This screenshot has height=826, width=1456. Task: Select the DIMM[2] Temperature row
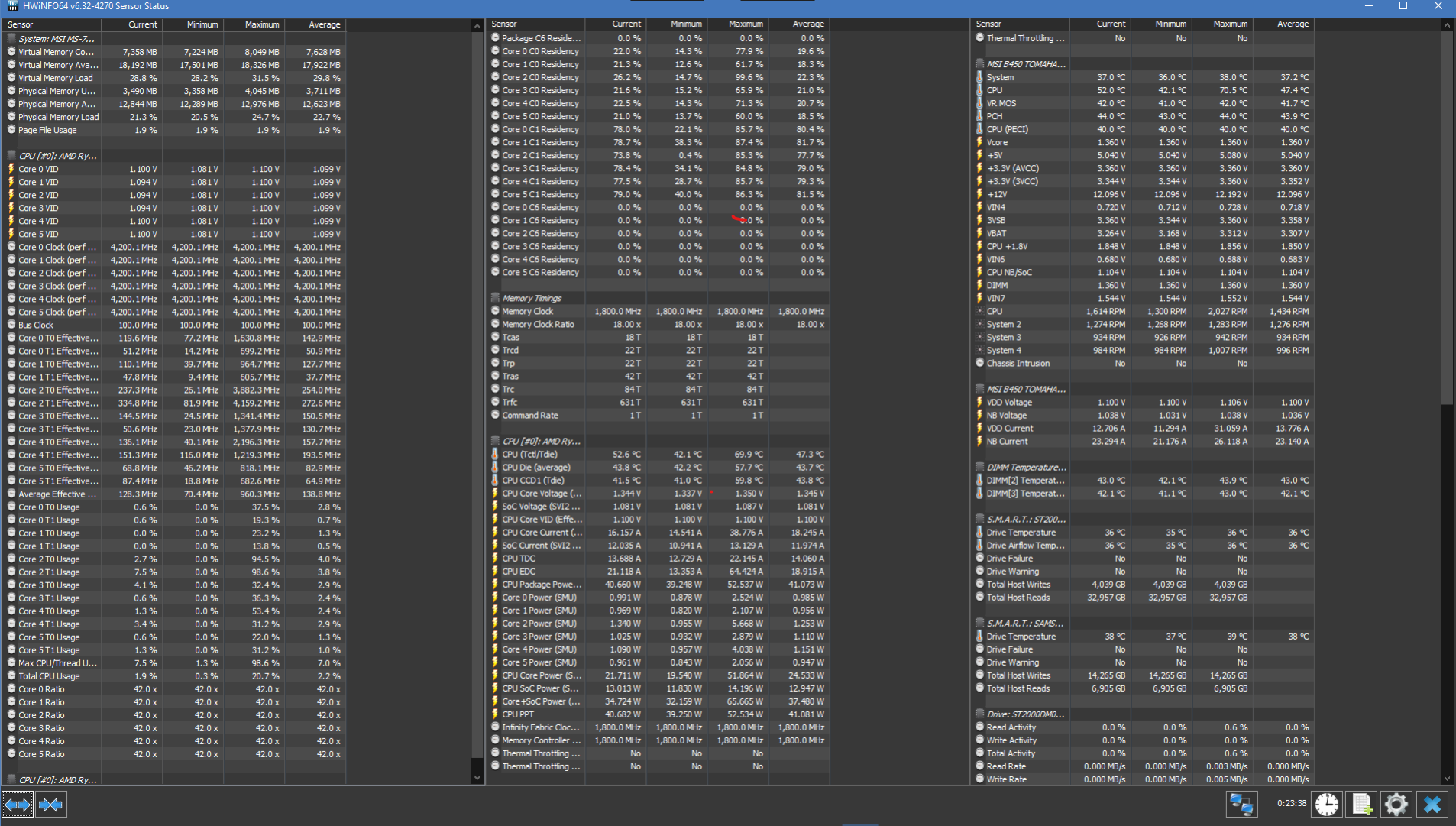(x=1143, y=481)
